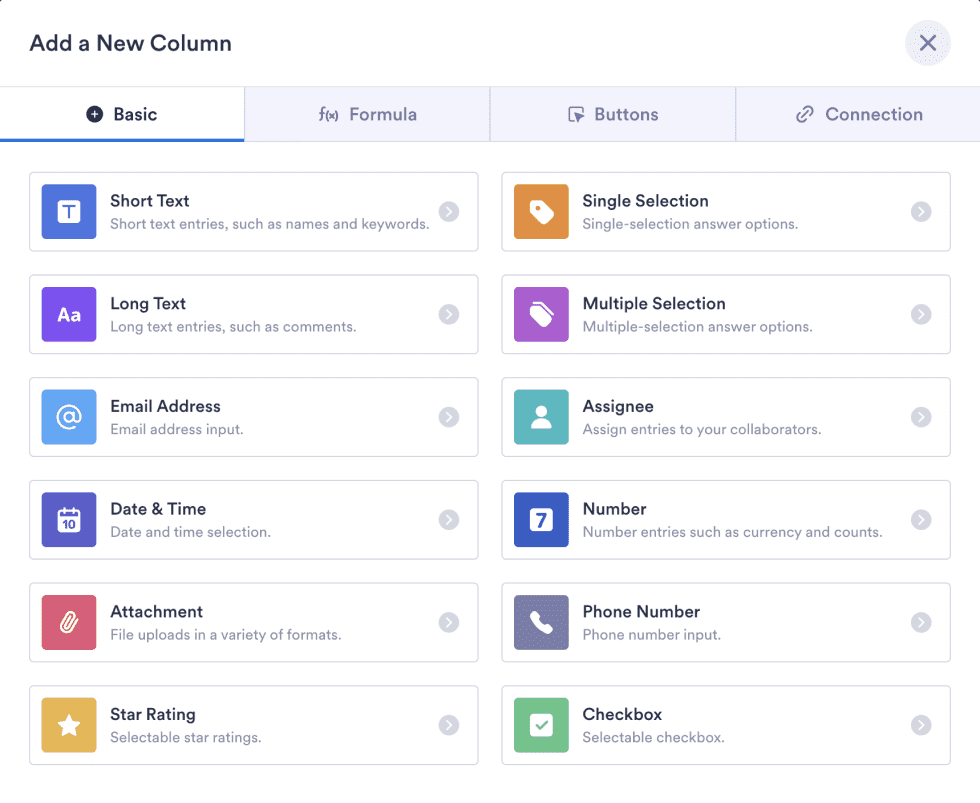Switch to the Formula tab

(367, 114)
